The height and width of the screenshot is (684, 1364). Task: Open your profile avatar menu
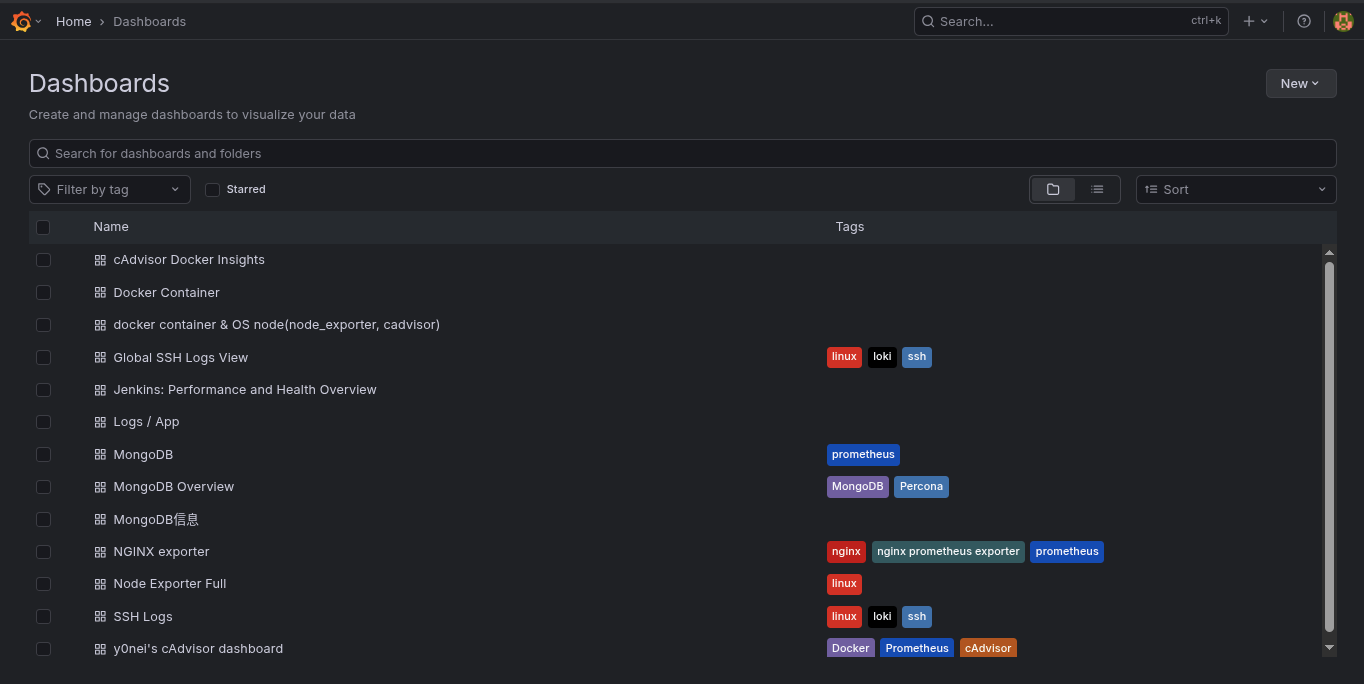[x=1343, y=20]
